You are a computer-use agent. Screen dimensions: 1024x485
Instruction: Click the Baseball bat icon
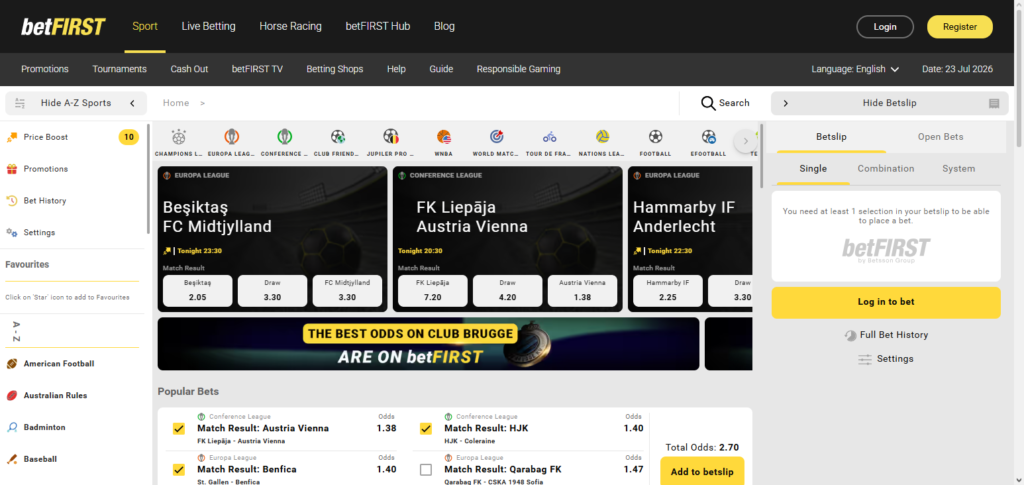(11, 459)
